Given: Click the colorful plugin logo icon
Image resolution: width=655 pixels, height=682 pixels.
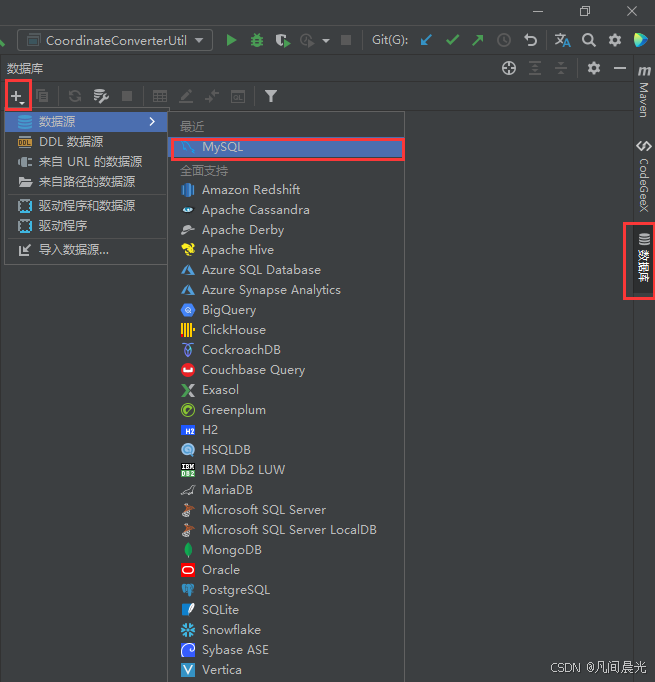Looking at the screenshot, I should click(x=641, y=40).
